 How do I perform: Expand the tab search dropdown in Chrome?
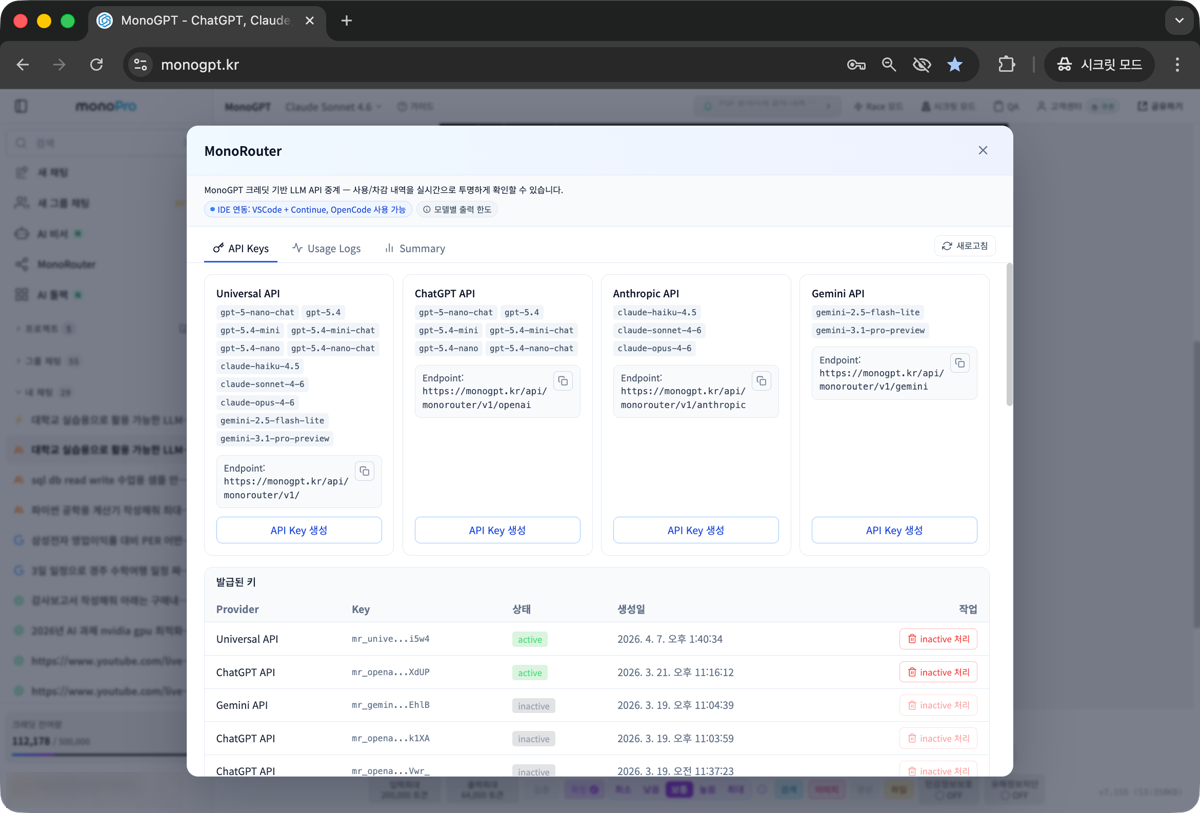tap(1179, 21)
